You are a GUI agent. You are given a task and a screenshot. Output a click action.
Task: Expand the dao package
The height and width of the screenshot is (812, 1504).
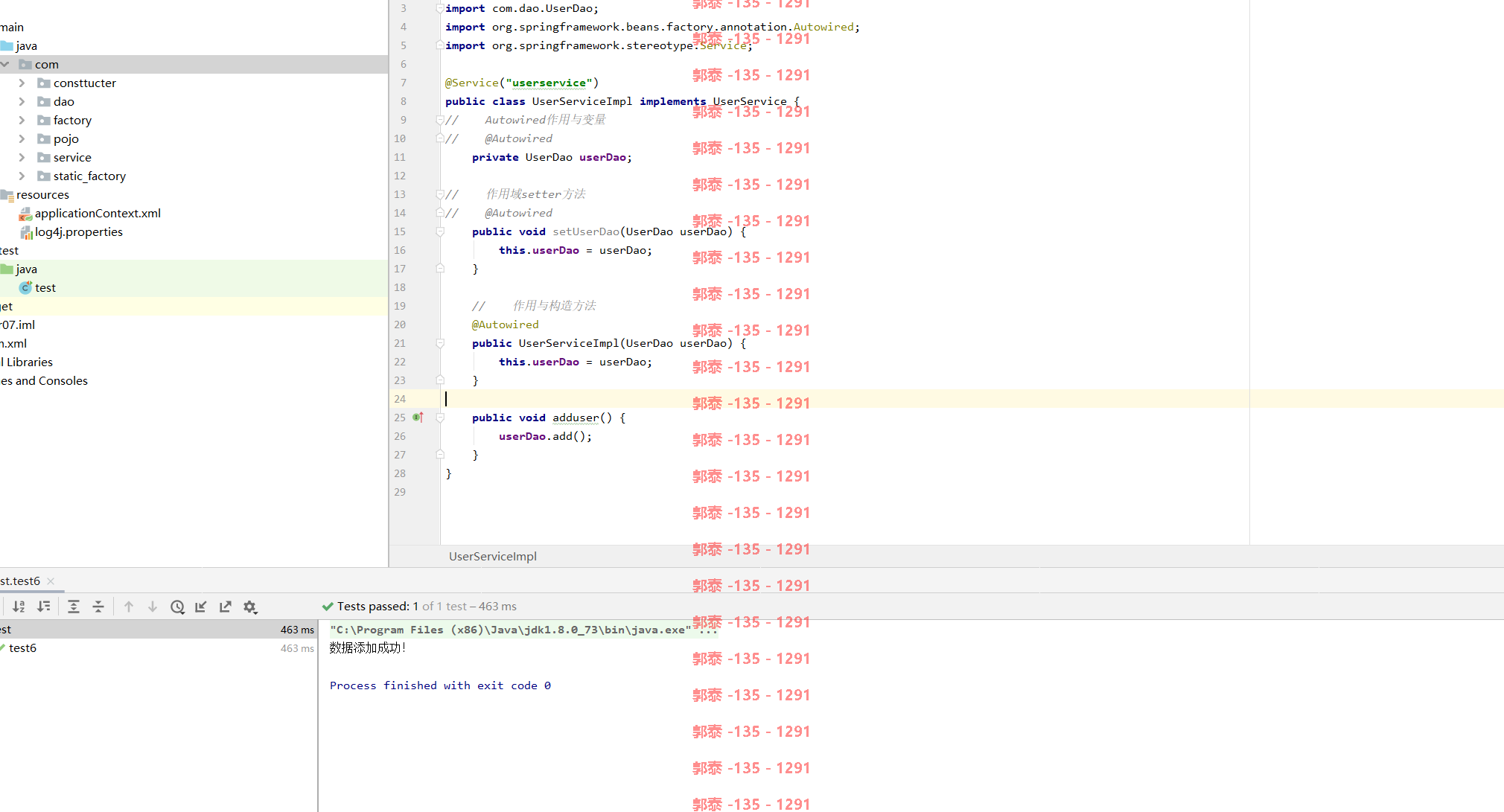(22, 101)
